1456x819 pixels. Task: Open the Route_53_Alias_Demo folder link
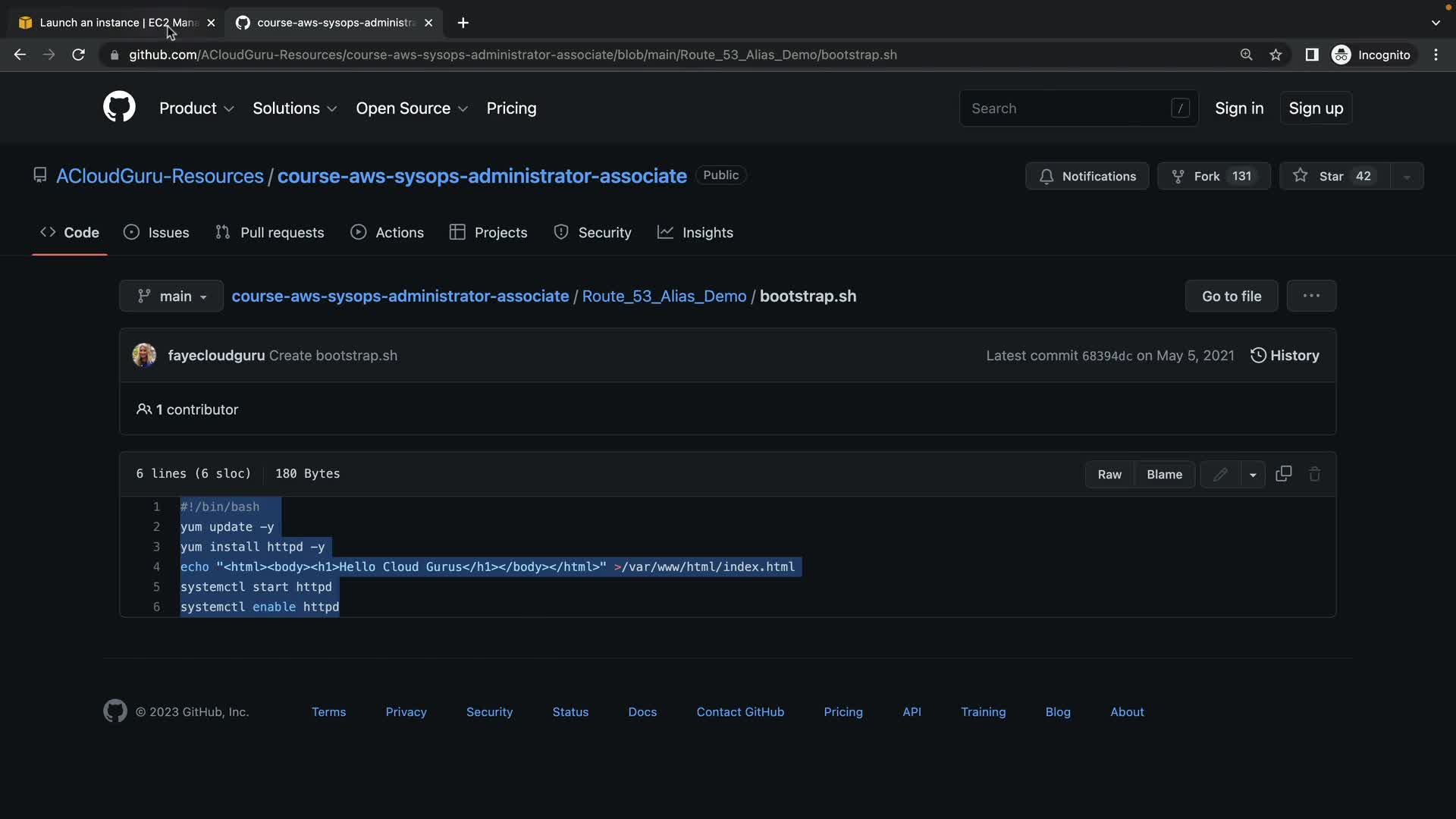coord(664,296)
